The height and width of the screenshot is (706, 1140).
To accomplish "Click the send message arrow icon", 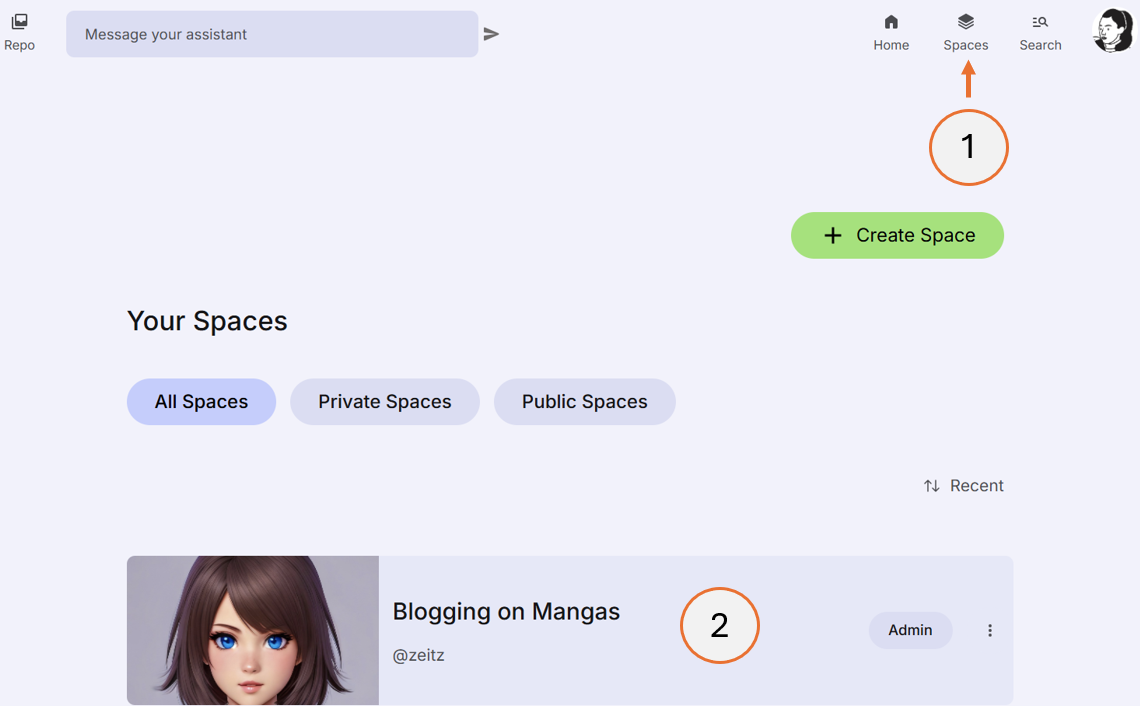I will point(491,33).
